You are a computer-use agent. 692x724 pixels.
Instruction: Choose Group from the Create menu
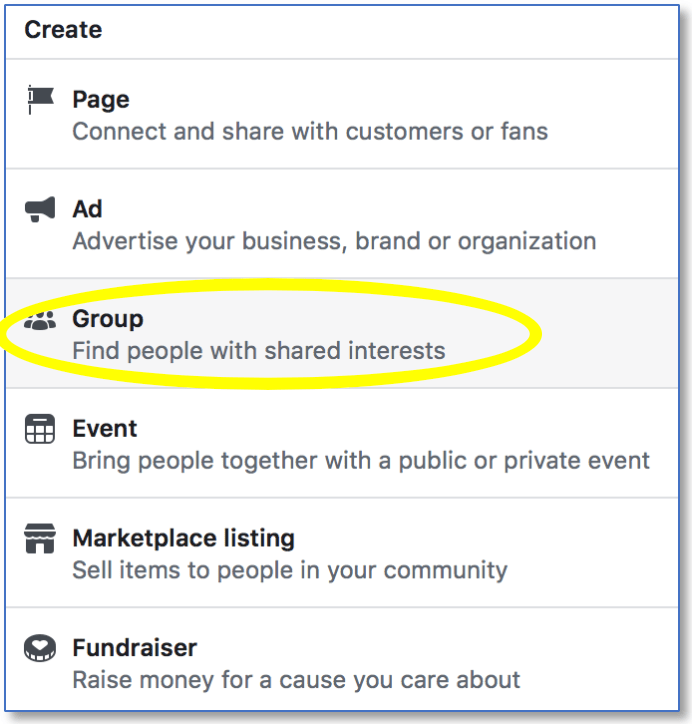(x=108, y=319)
